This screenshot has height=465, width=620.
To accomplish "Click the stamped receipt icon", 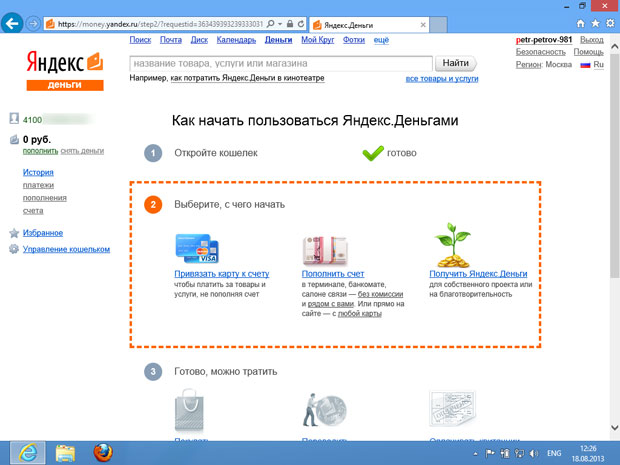I will 452,409.
